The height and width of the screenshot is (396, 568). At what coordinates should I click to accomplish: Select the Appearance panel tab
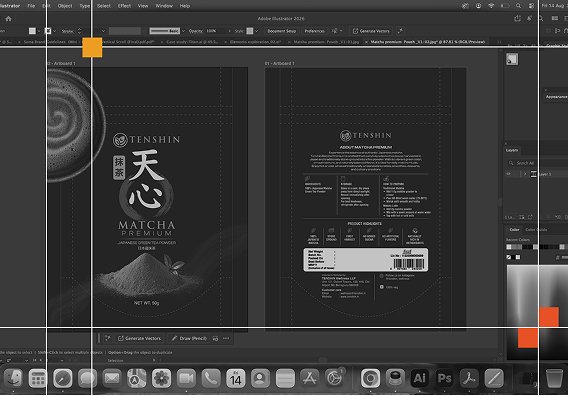pos(556,97)
